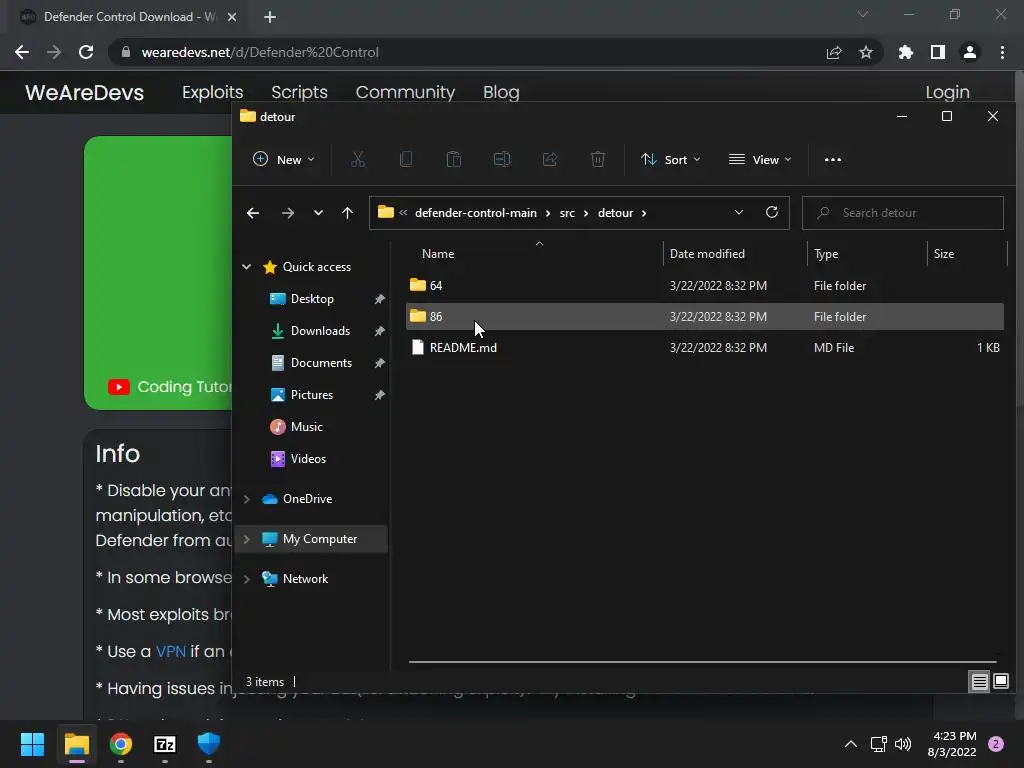Expand the Network tree node

247,579
